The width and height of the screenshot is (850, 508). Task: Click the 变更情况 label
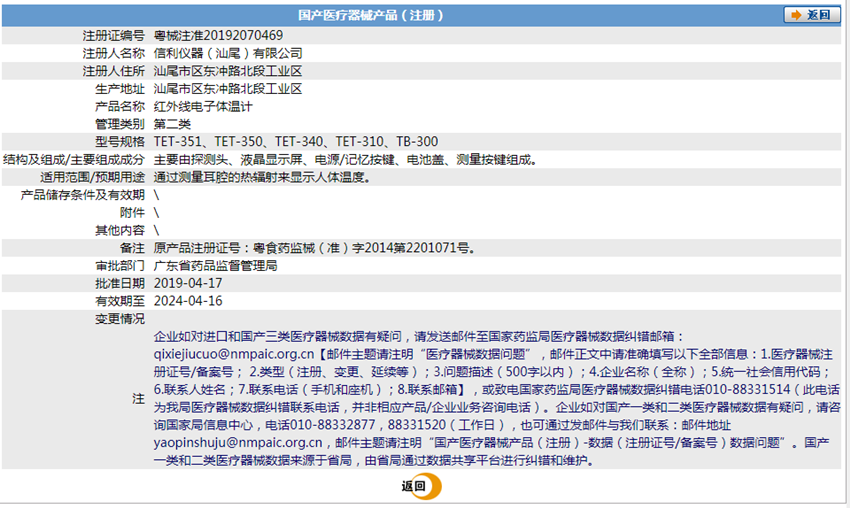tap(120, 319)
